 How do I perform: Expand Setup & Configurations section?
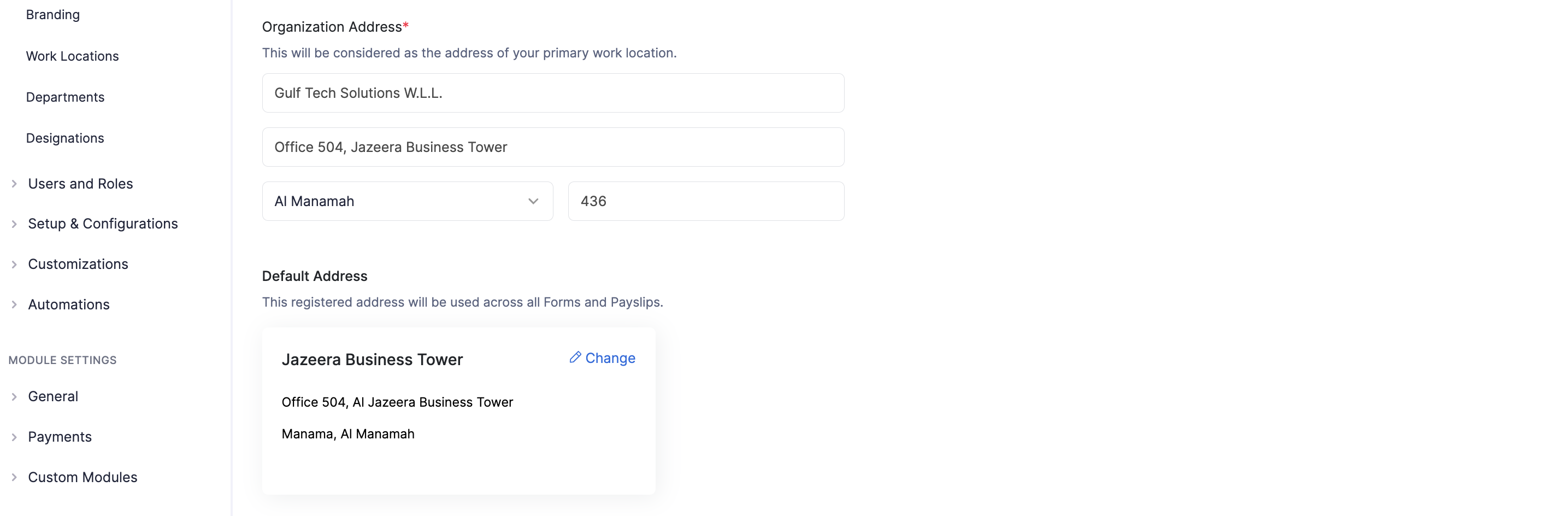point(14,224)
